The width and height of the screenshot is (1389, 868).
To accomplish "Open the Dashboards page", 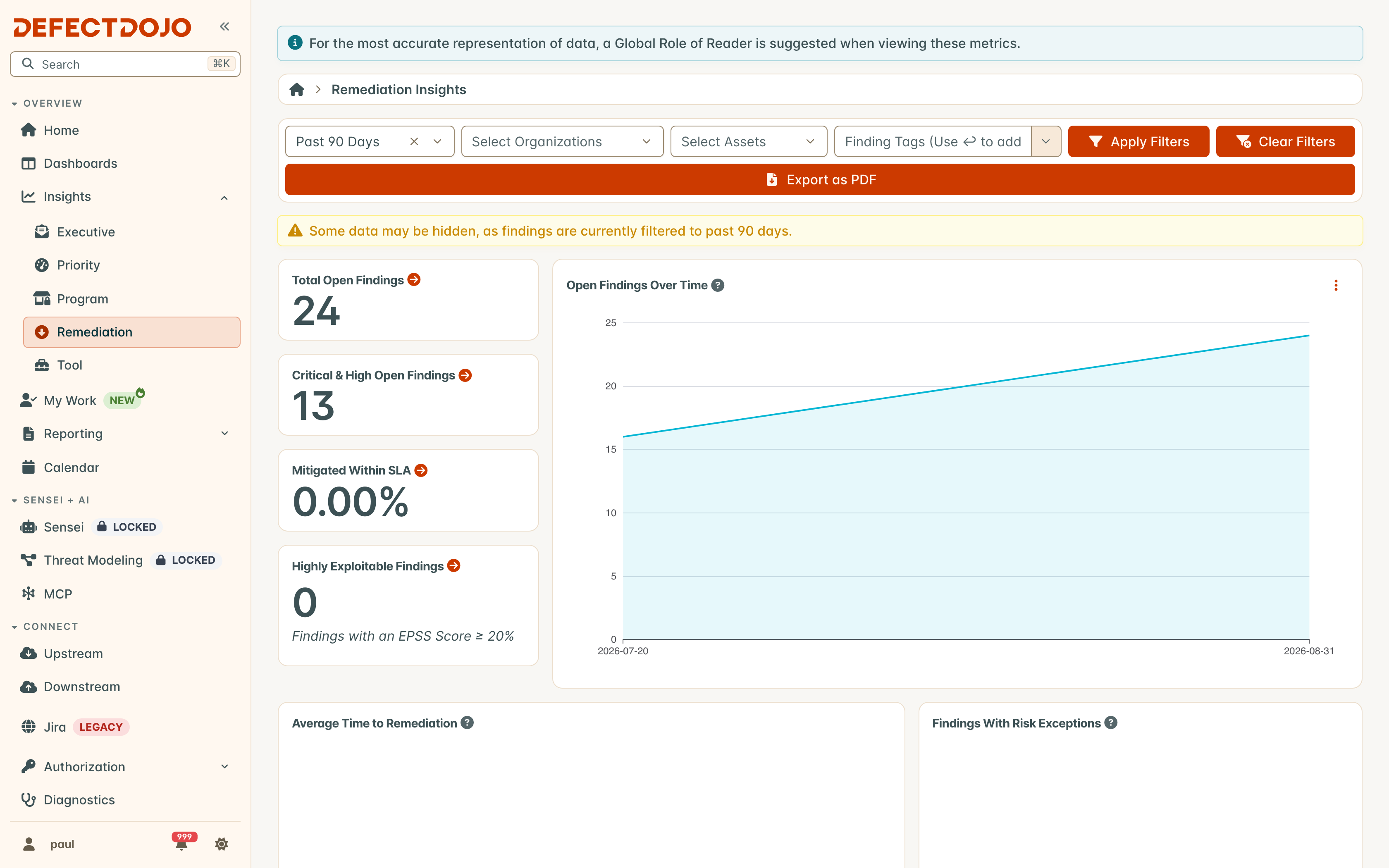I will pyautogui.click(x=125, y=164).
